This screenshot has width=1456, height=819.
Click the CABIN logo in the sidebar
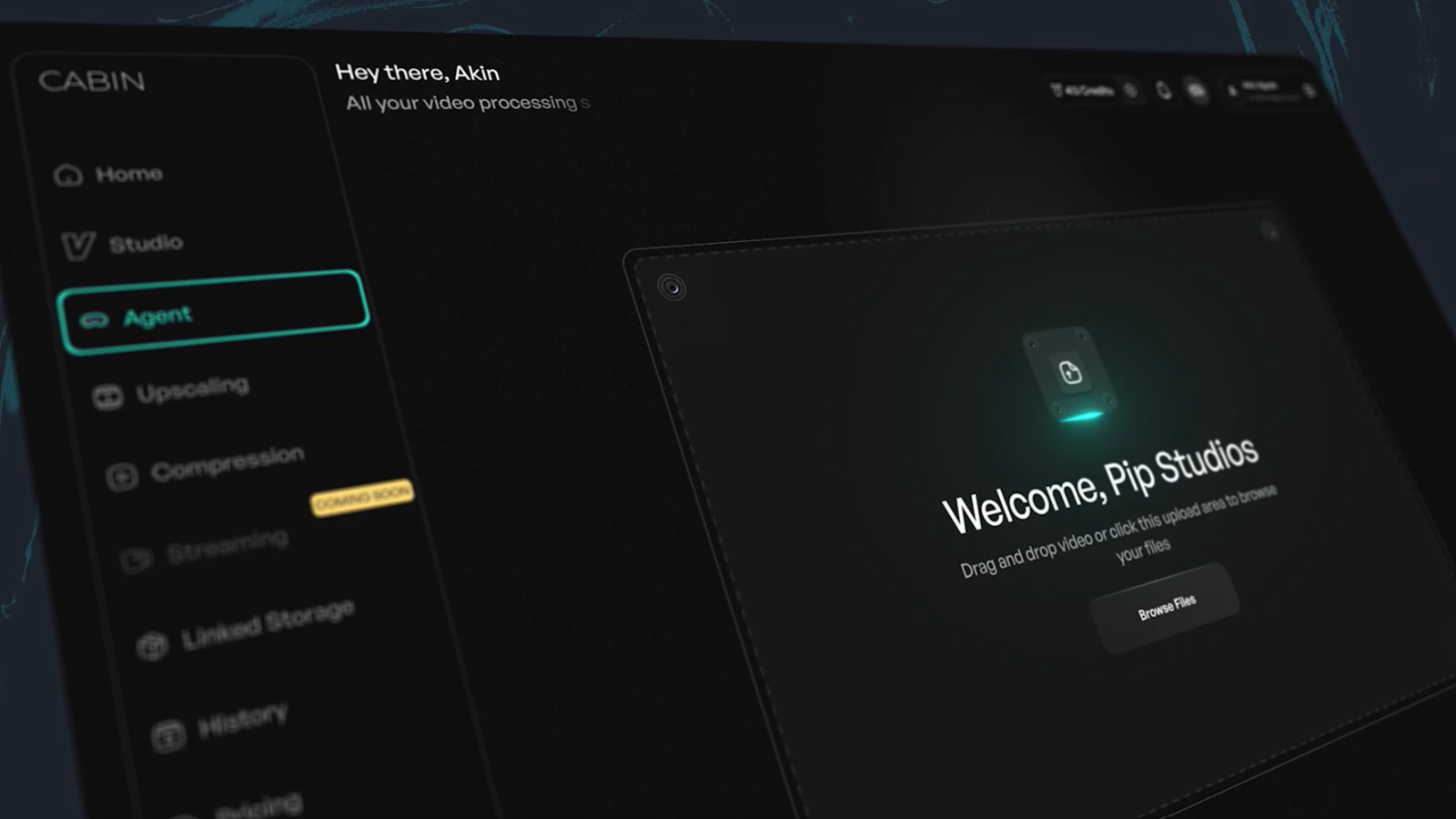(91, 81)
